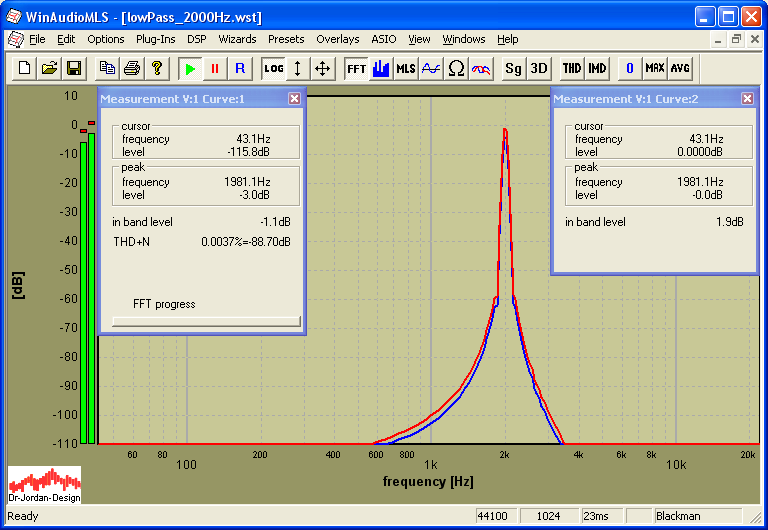Pause the measurement with red pause button

(214, 68)
